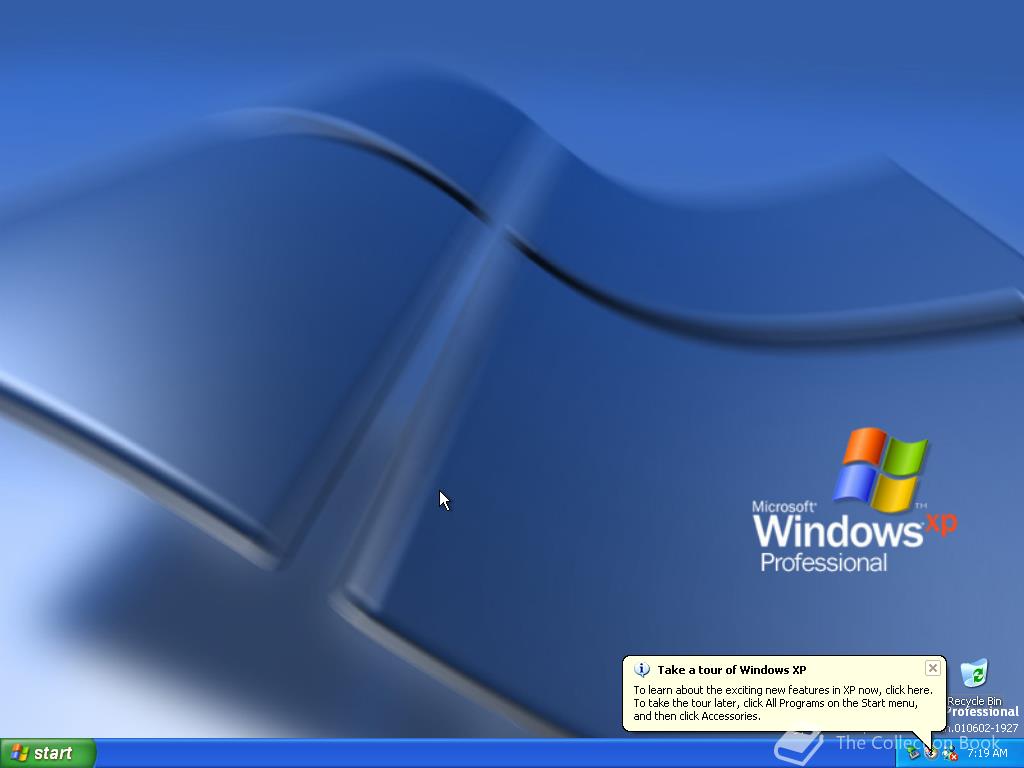This screenshot has width=1024, height=768.
Task: Open the Windows XP tour tray icon
Action: [931, 754]
